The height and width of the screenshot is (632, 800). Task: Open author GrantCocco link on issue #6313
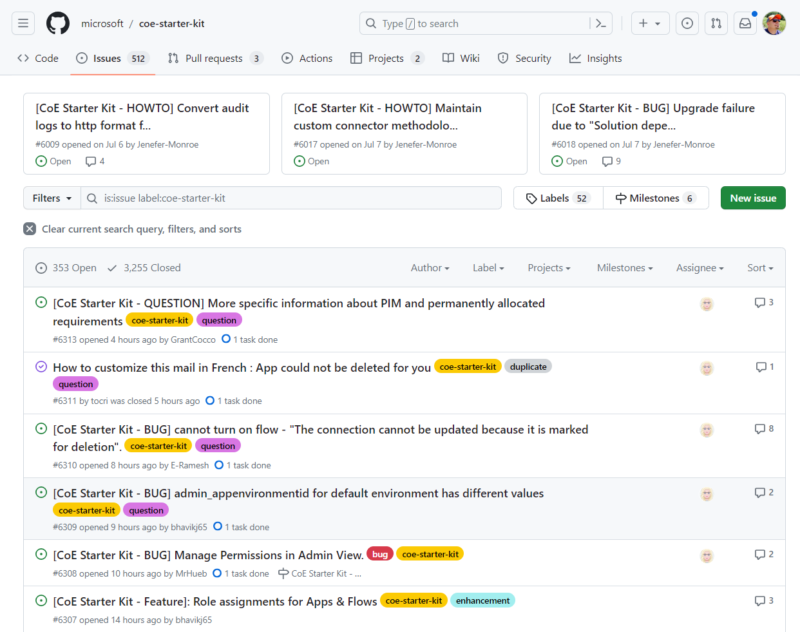(x=193, y=340)
